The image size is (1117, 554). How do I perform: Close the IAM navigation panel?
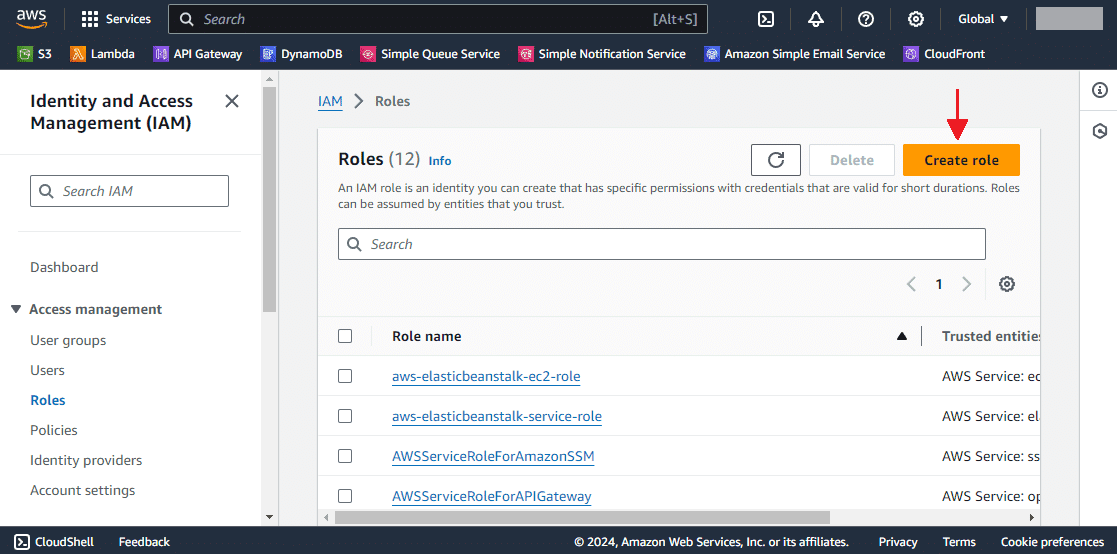coord(232,101)
